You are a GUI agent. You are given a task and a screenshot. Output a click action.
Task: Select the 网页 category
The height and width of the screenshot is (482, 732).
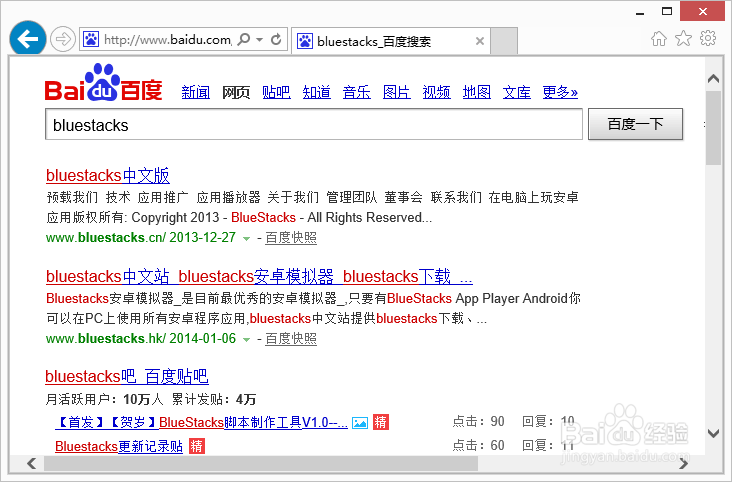click(x=236, y=92)
